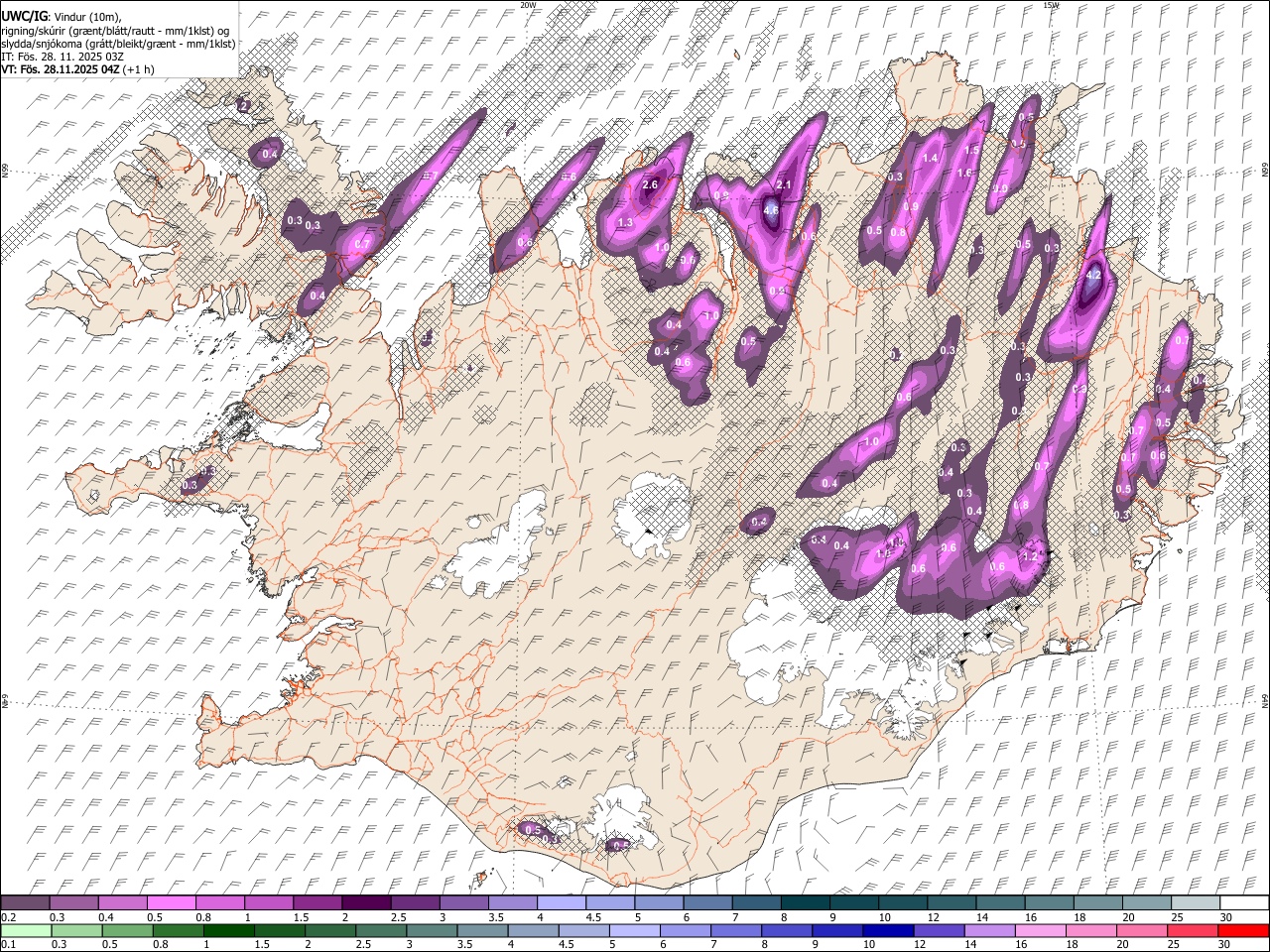Click the red 30 swatch in bottom legend row
Image resolution: width=1270 pixels, height=952 pixels.
coord(1243,931)
